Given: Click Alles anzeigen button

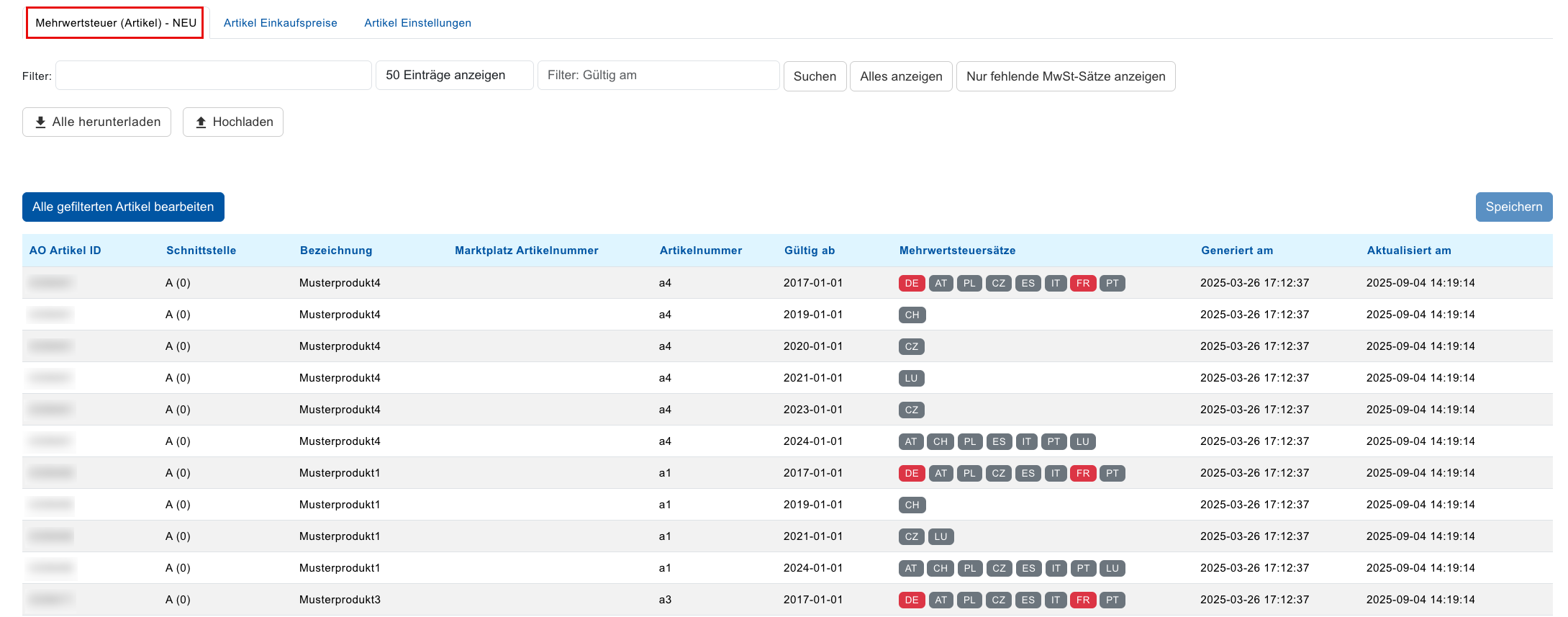Looking at the screenshot, I should (x=900, y=76).
